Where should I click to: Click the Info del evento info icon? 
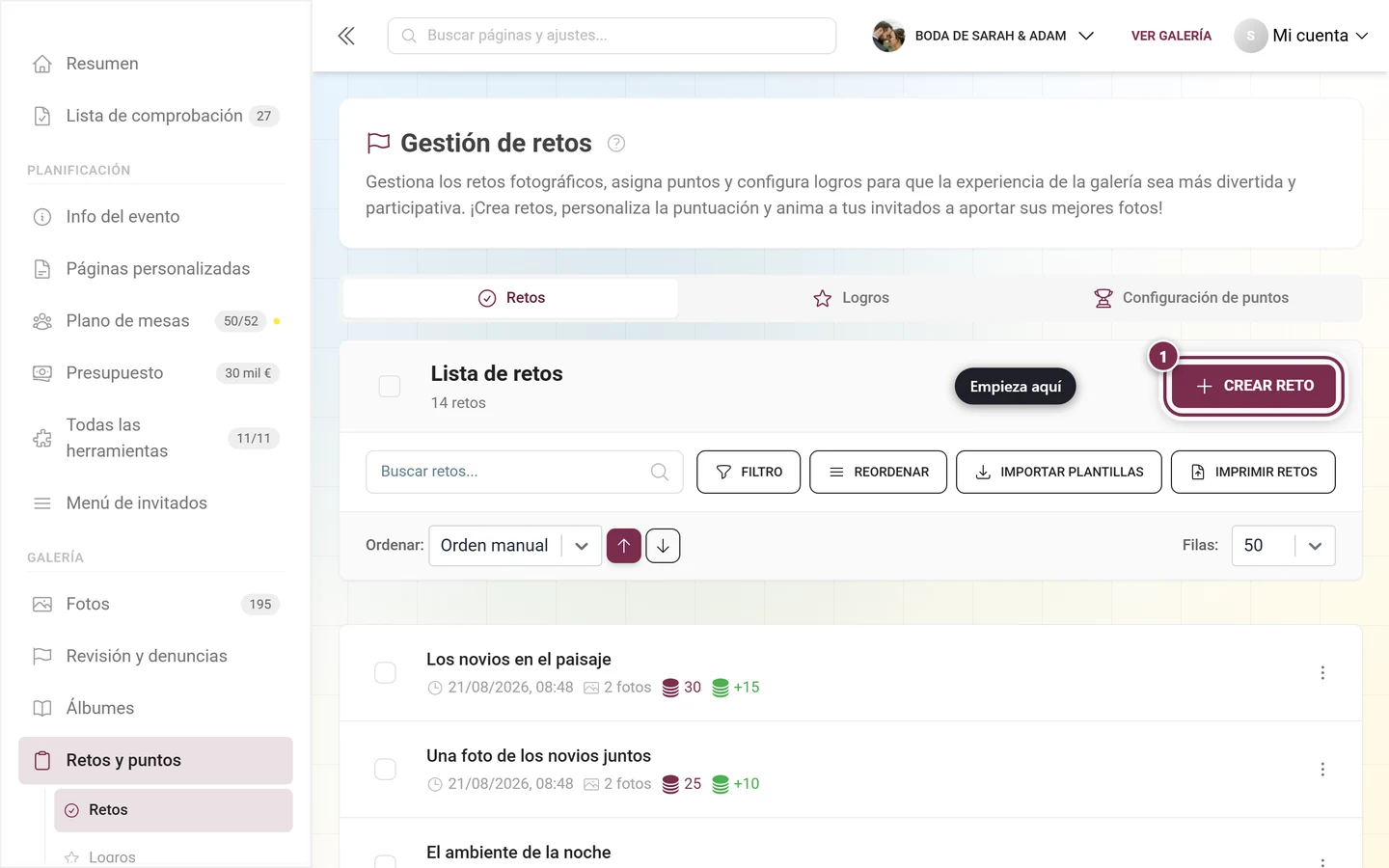42,217
